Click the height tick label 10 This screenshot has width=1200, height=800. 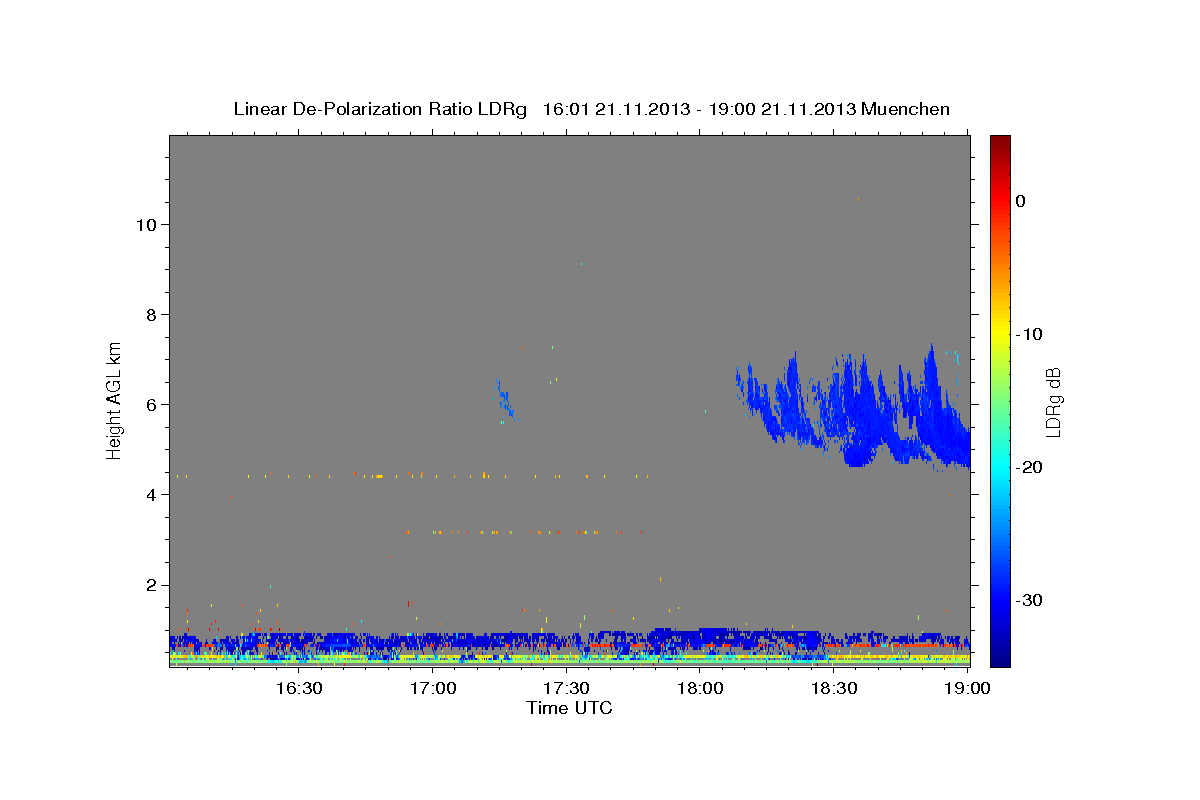tap(145, 224)
